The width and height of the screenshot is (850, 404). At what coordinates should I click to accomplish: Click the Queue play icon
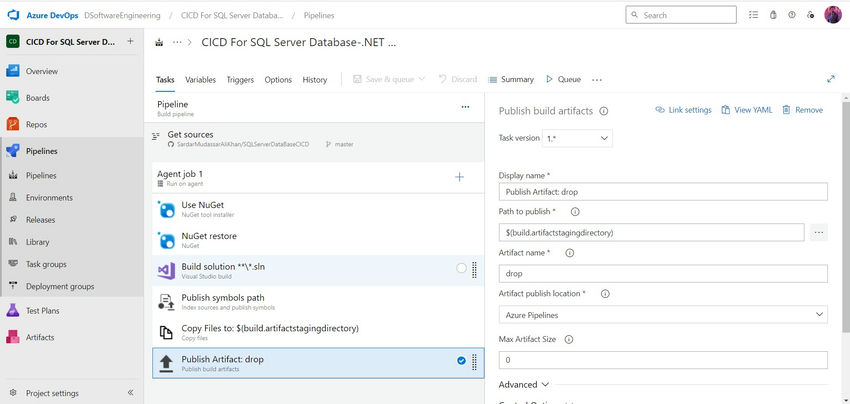[549, 79]
